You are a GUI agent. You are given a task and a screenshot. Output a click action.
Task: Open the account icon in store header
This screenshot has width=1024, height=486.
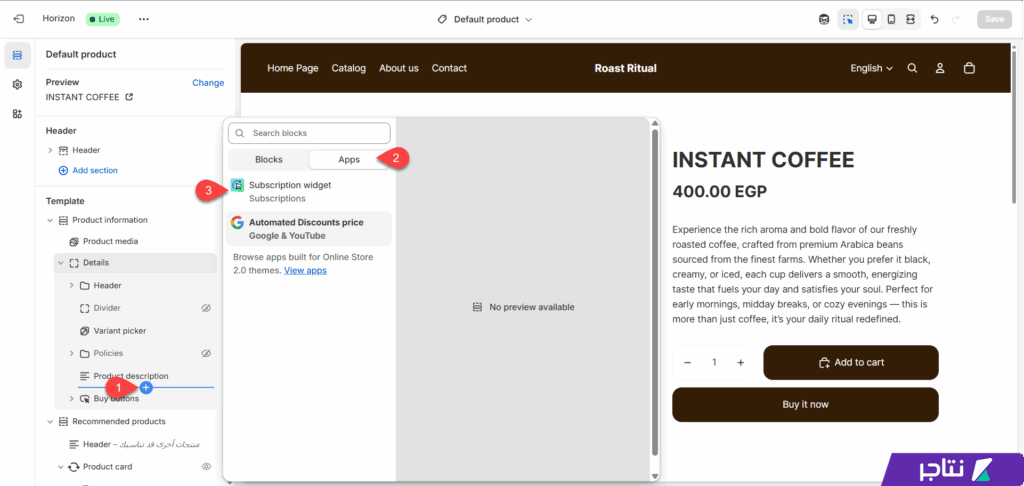pos(940,68)
